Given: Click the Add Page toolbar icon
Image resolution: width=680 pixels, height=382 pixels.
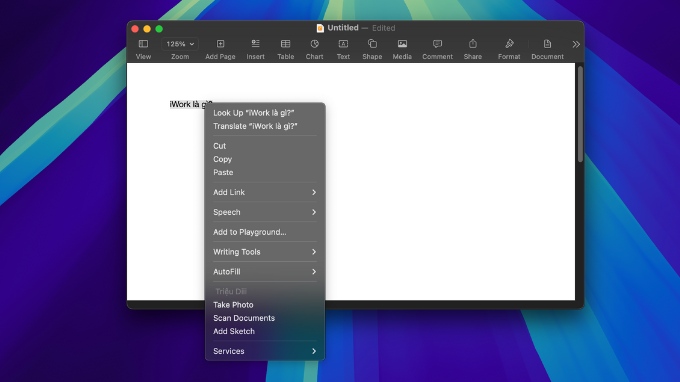Looking at the screenshot, I should tap(220, 44).
